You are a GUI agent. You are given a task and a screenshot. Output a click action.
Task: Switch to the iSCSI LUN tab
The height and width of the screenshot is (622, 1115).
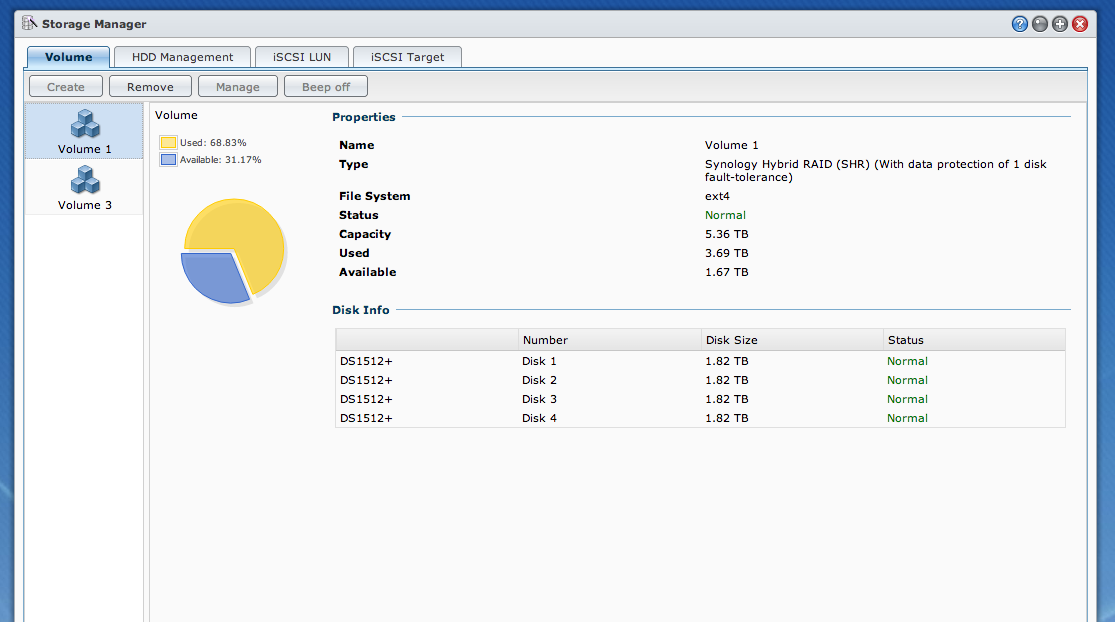(302, 57)
